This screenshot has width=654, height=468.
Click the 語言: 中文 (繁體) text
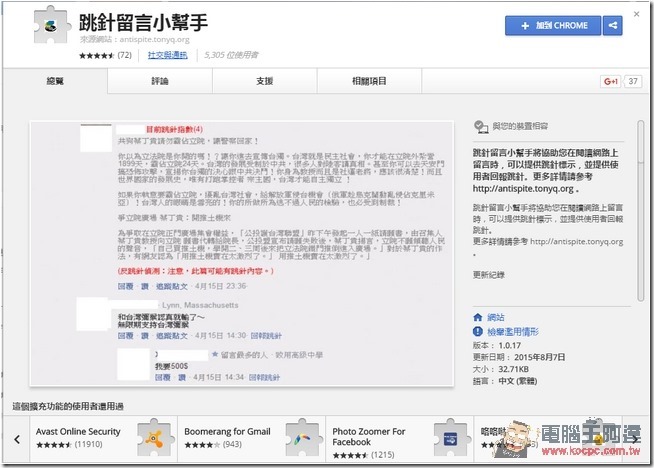[x=505, y=381]
